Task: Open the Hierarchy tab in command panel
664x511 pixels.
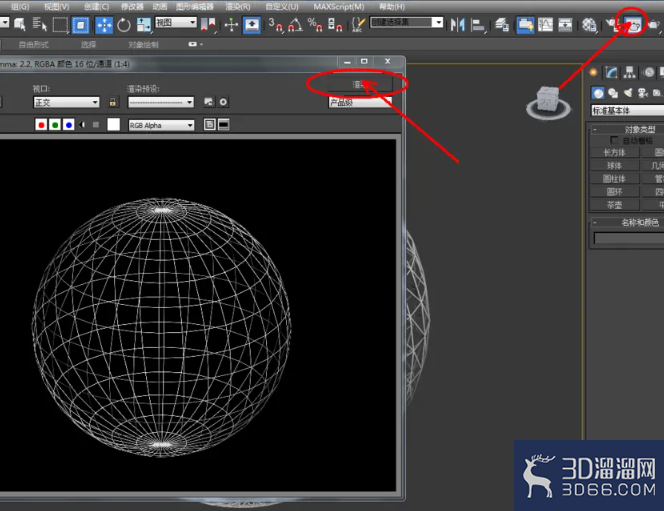Action: 630,73
